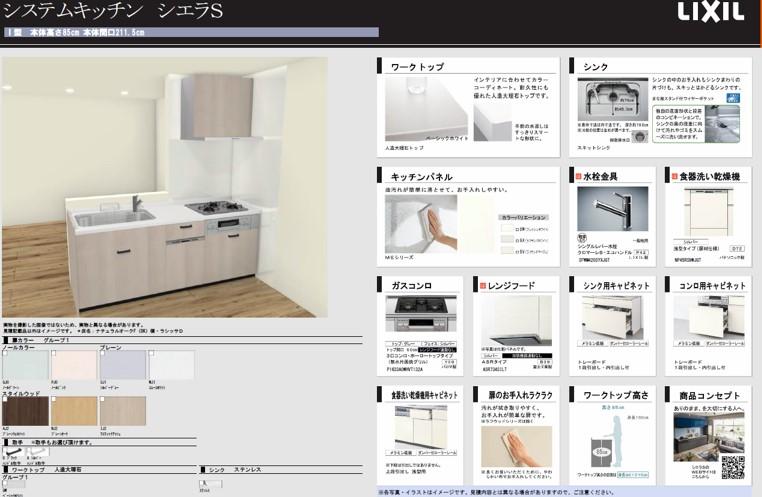Click the first white panel color variation swatch
The height and width of the screenshot is (497, 762).
coord(507,228)
